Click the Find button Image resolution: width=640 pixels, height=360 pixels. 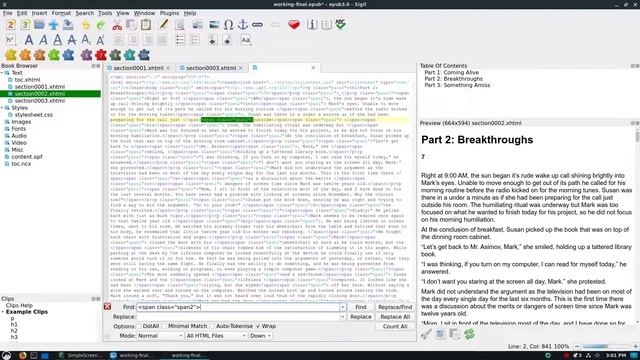[361, 307]
